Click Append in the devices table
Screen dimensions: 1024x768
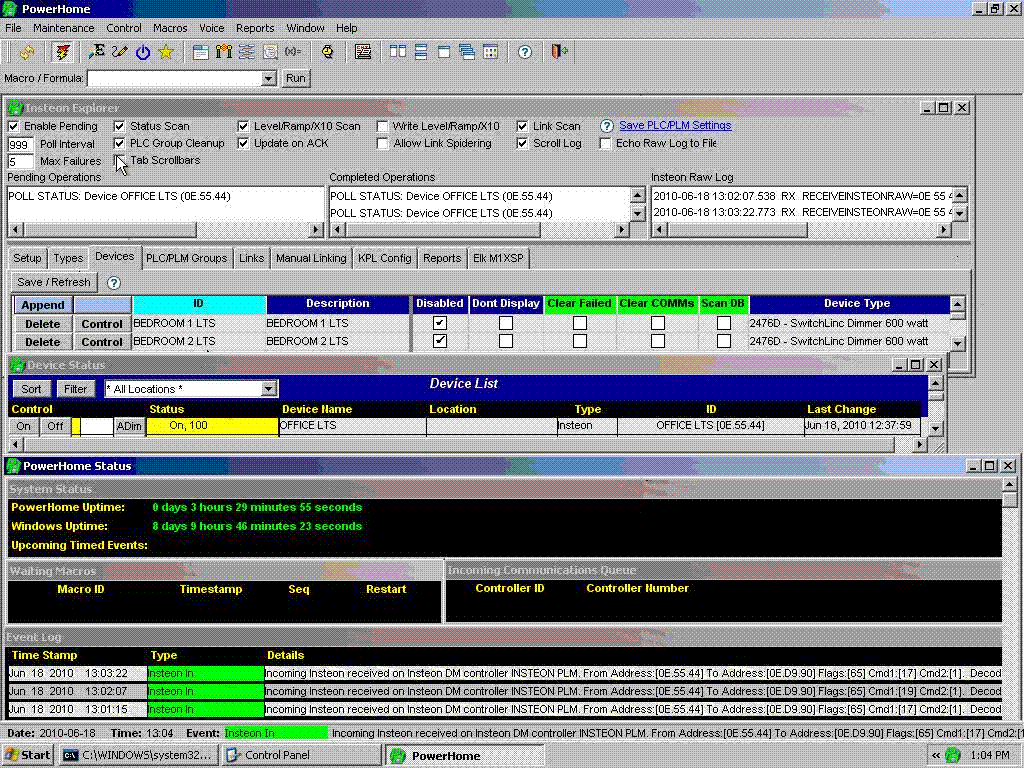click(42, 305)
